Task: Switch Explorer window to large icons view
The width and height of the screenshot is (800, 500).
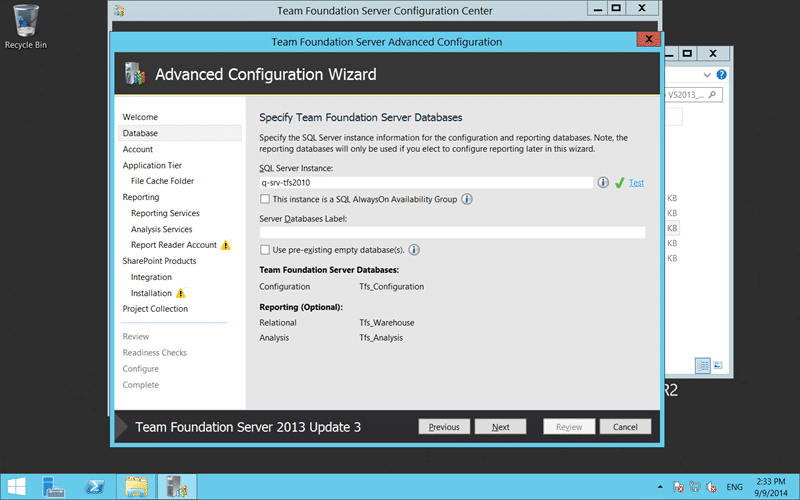Action: pos(718,365)
